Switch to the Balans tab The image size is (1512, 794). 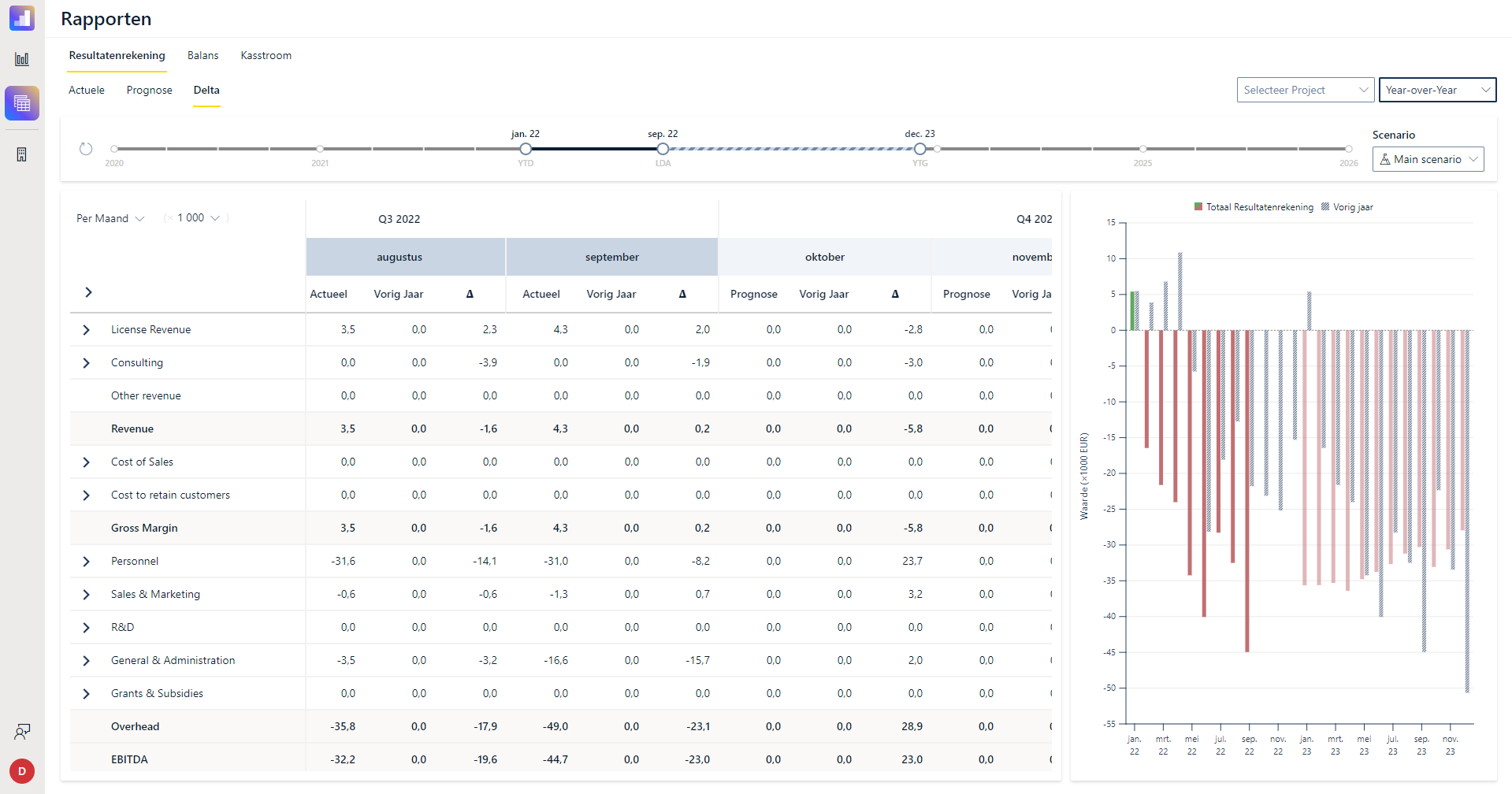click(203, 56)
